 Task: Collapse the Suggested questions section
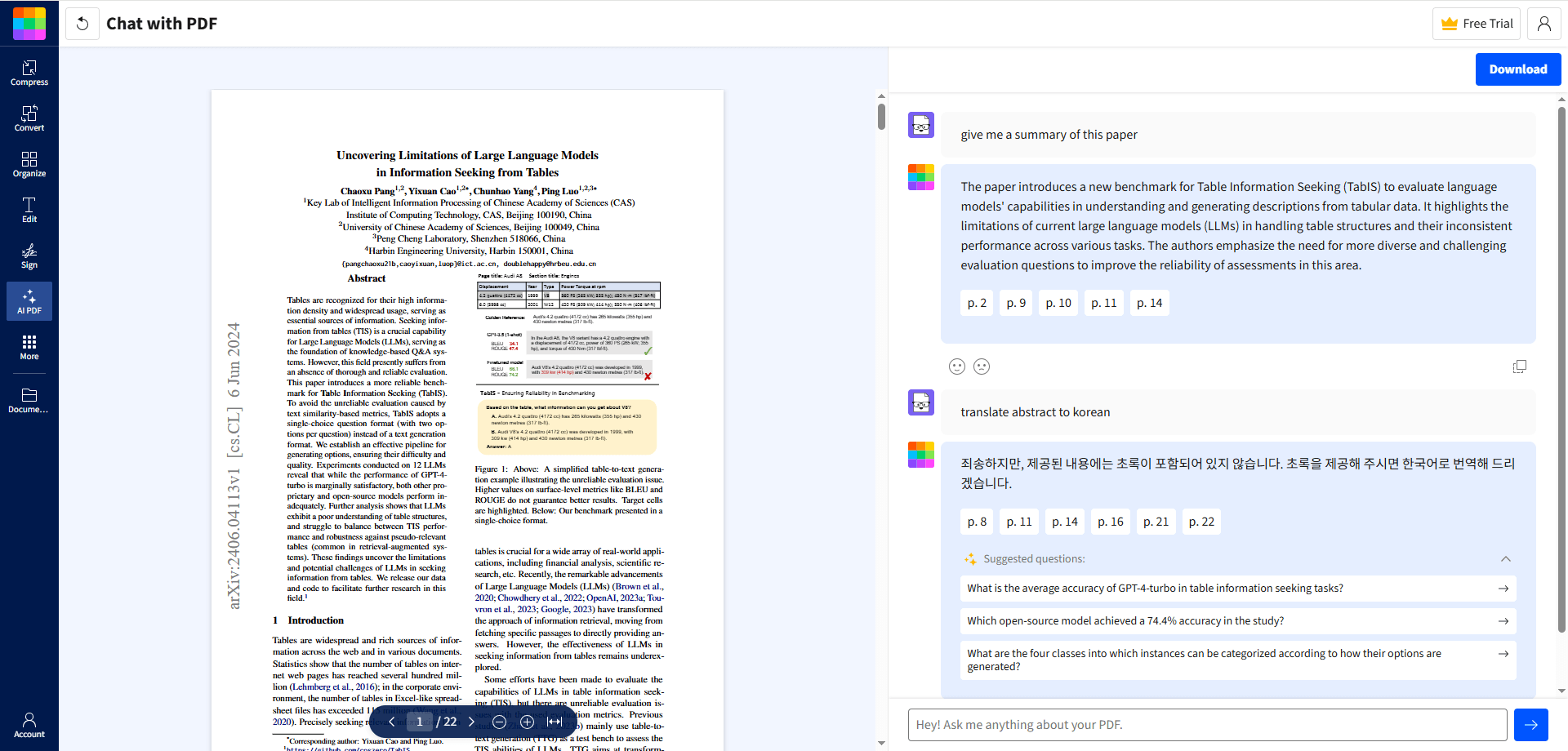(1507, 559)
